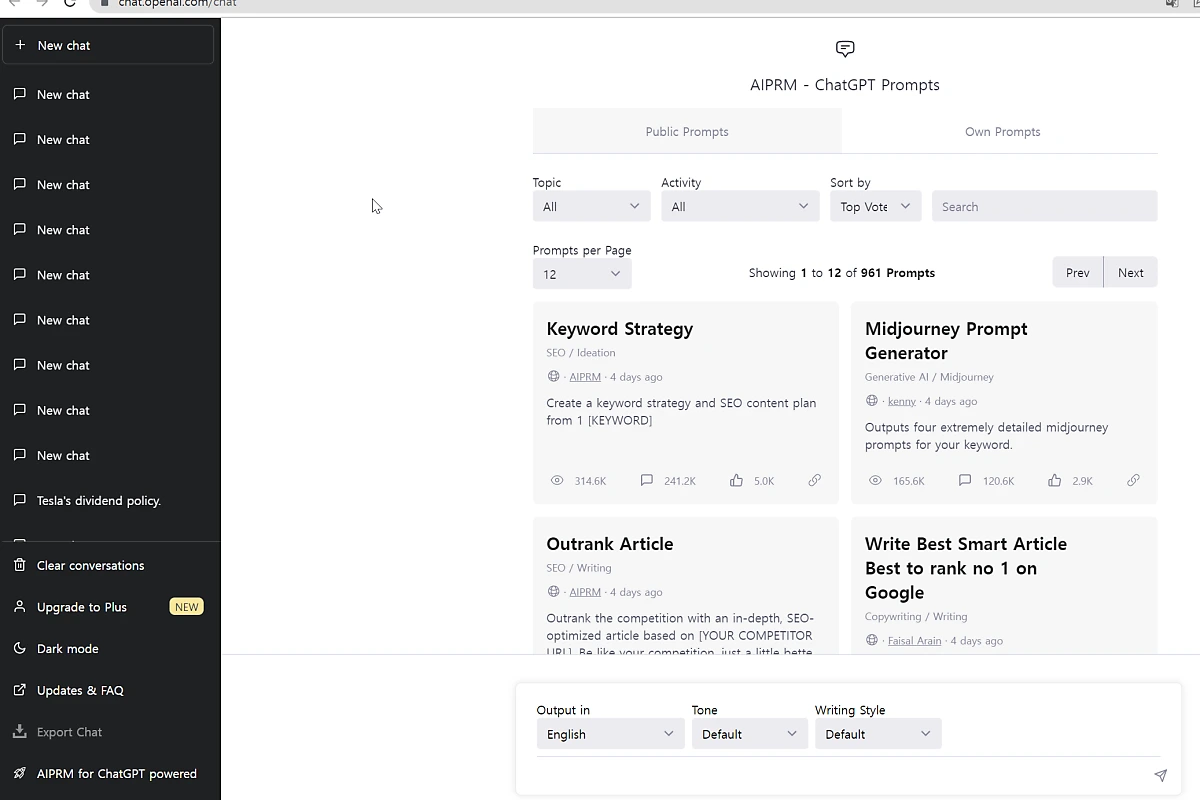Click the chat message input box
1200x800 pixels.
tap(840, 775)
